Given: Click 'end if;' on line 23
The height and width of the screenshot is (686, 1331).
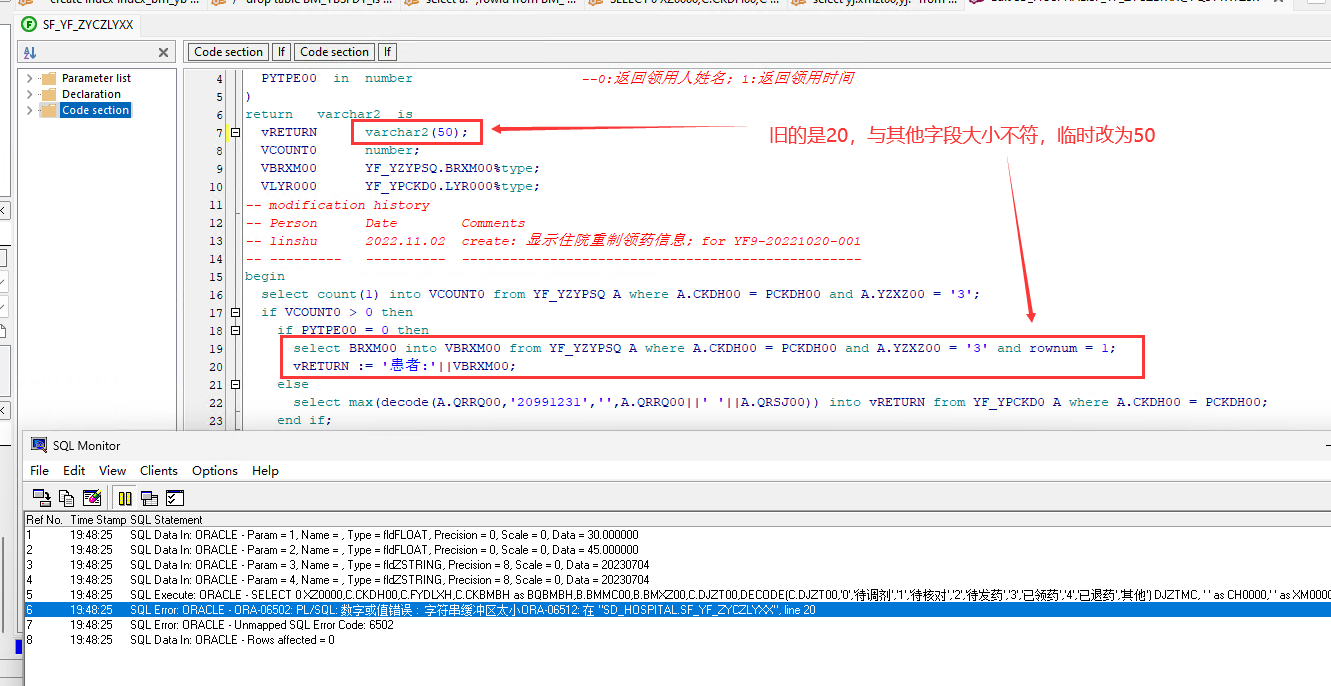Looking at the screenshot, I should click(305, 420).
